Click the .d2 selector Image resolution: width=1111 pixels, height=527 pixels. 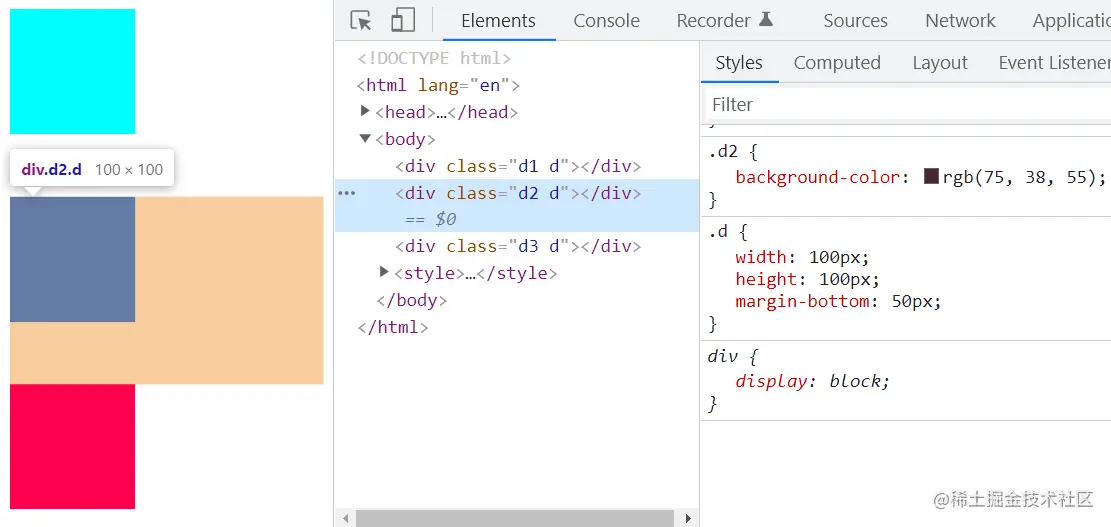tap(723, 152)
